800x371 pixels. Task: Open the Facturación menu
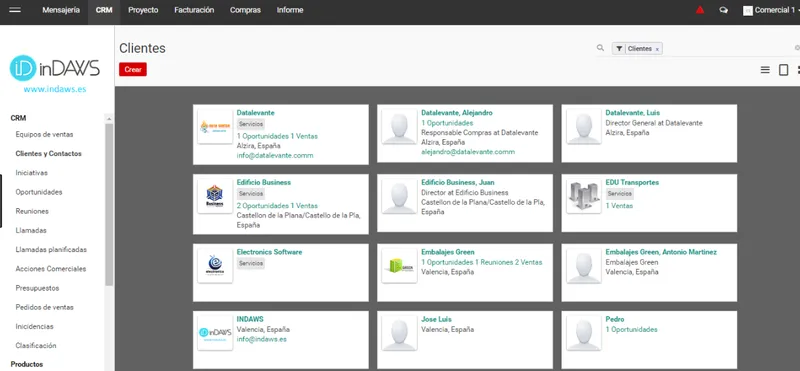tap(194, 10)
